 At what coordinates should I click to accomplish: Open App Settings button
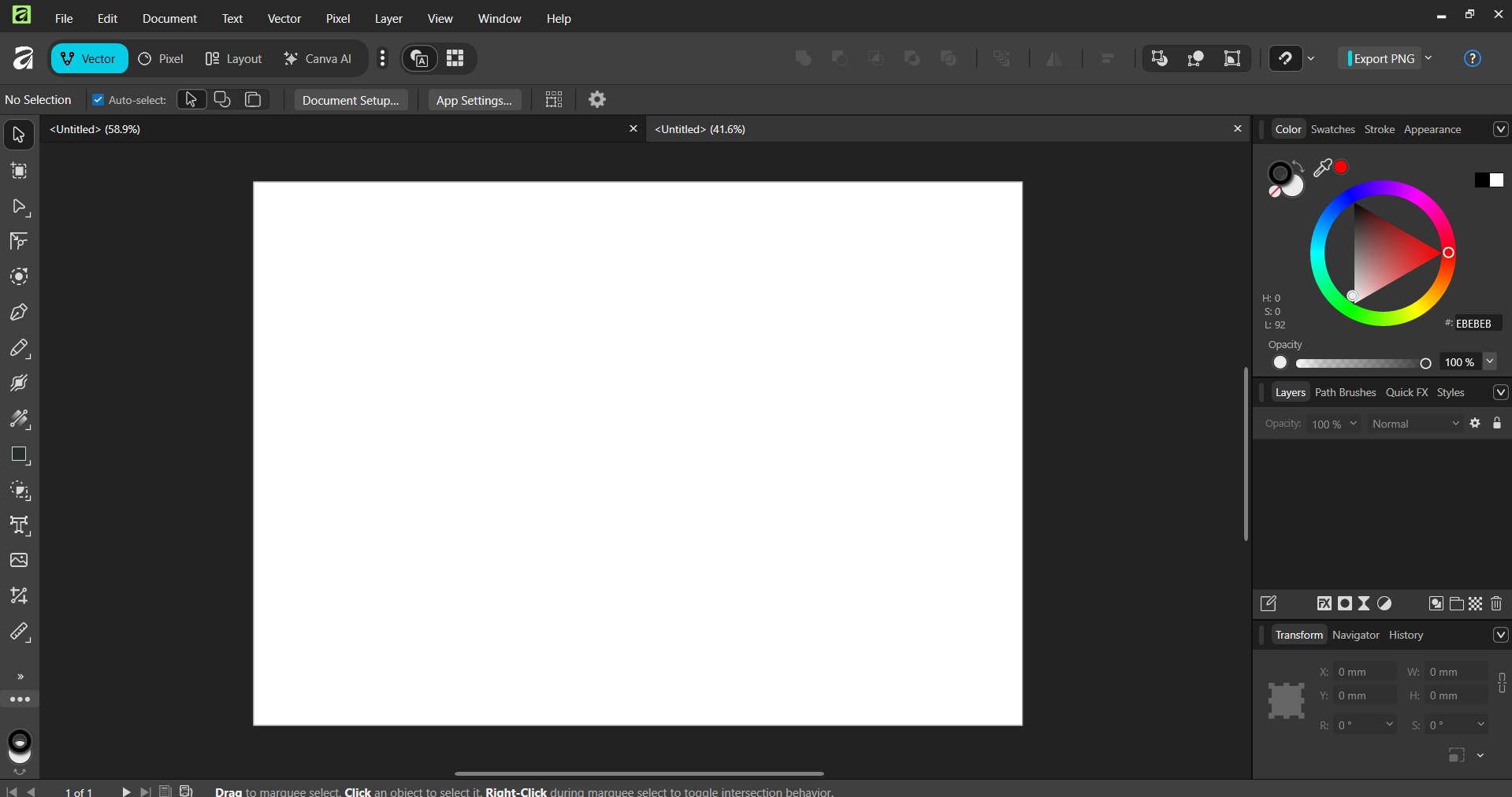pos(474,100)
